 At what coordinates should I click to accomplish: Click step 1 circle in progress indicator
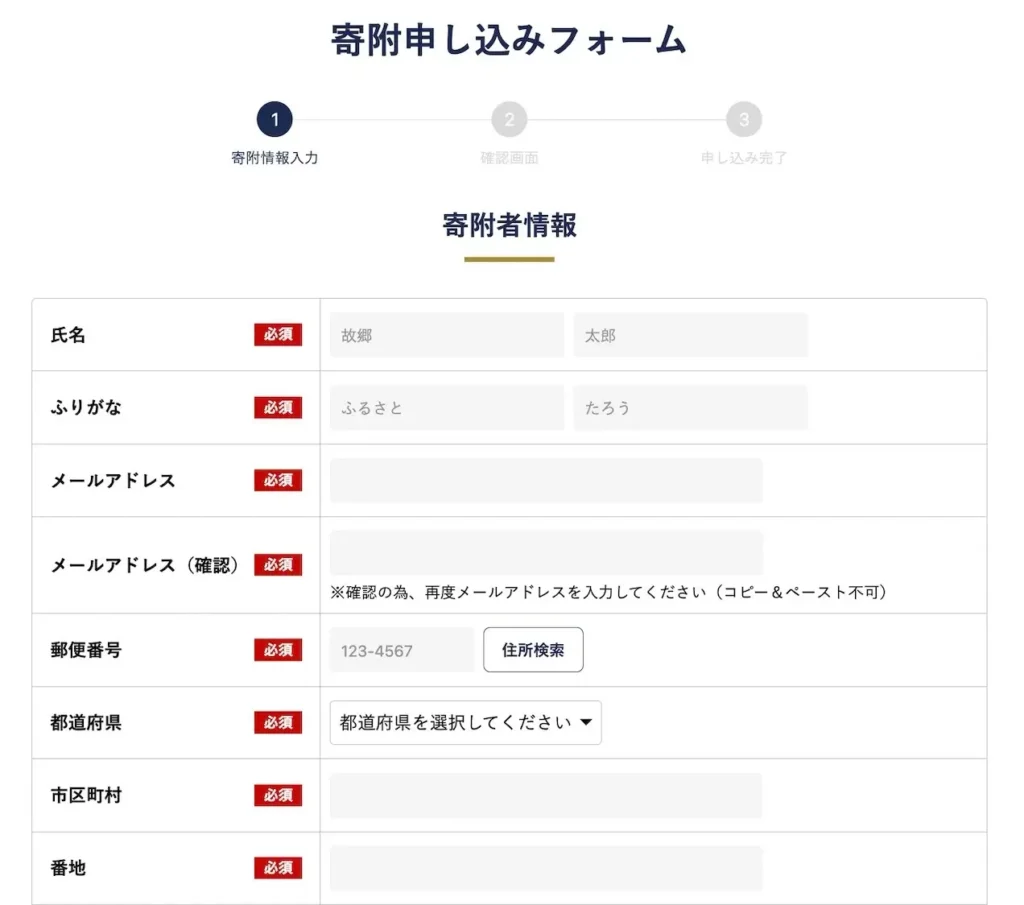pos(274,120)
